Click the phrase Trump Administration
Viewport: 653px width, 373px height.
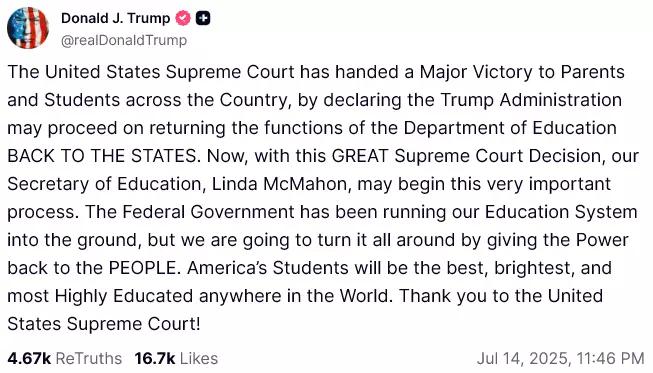[531, 100]
